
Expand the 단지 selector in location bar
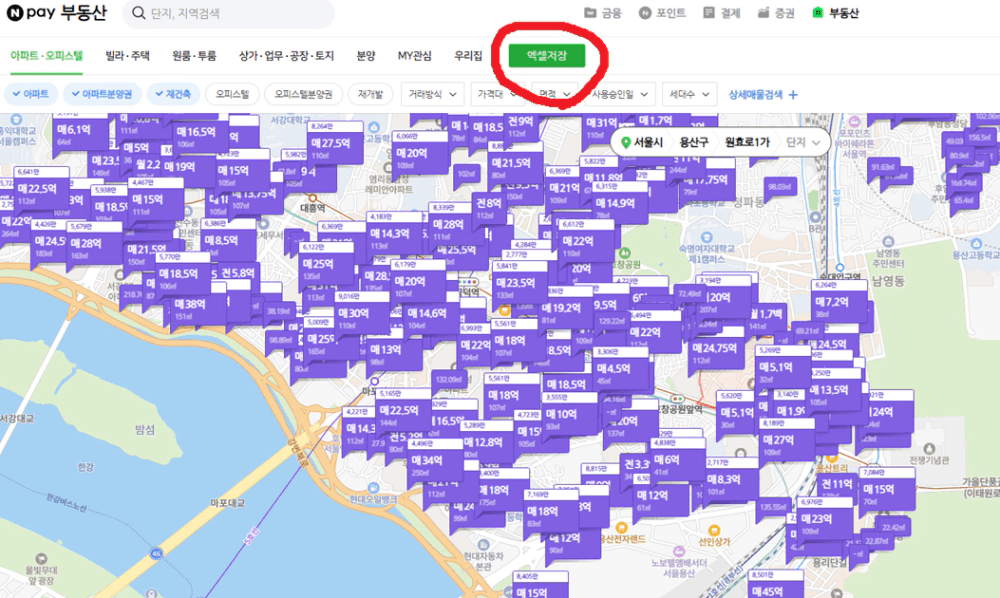tap(804, 143)
